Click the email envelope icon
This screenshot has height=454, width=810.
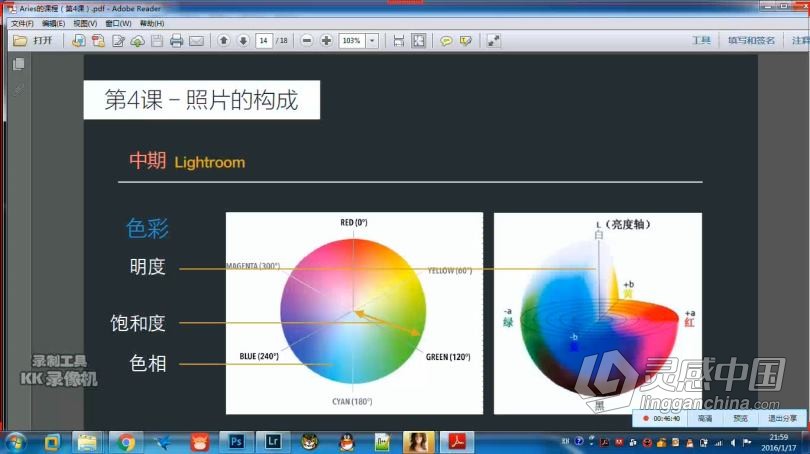click(196, 41)
